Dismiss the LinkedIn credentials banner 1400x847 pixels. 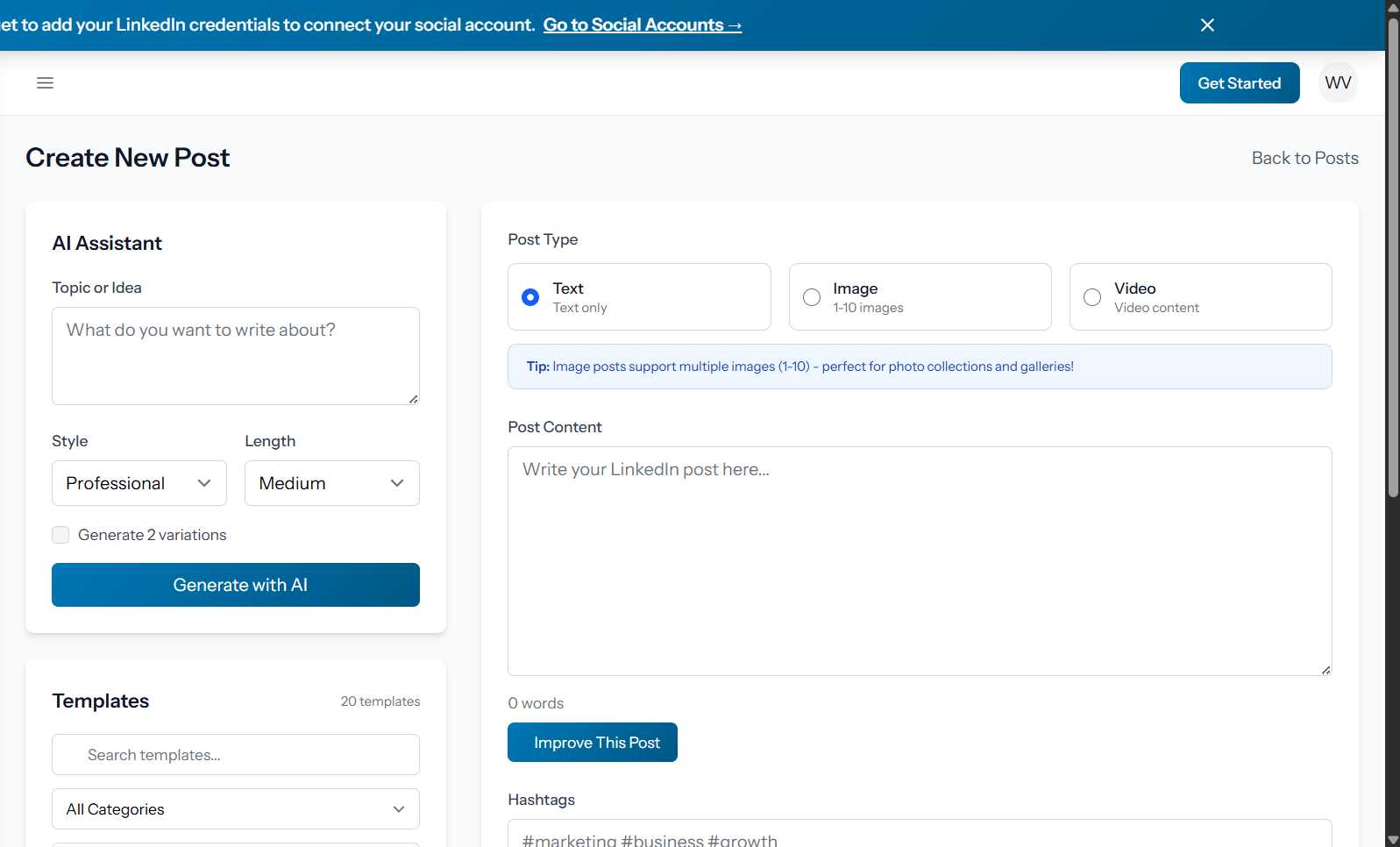[1207, 25]
